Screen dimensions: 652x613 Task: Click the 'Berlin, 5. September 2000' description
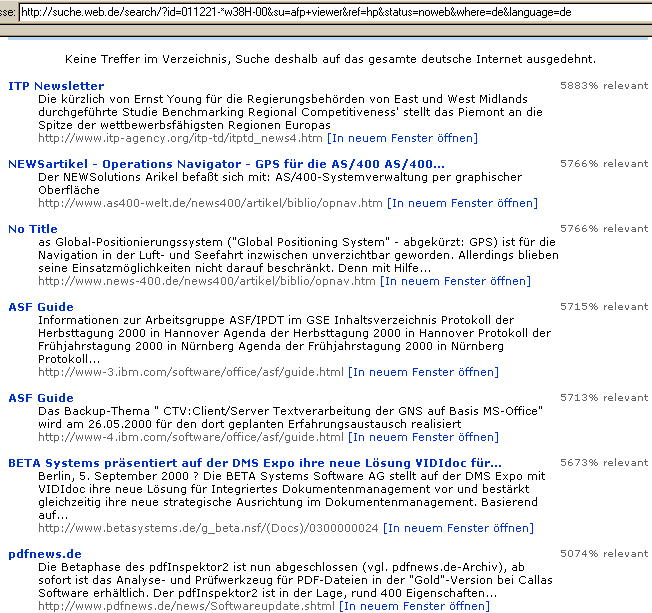tap(291, 495)
